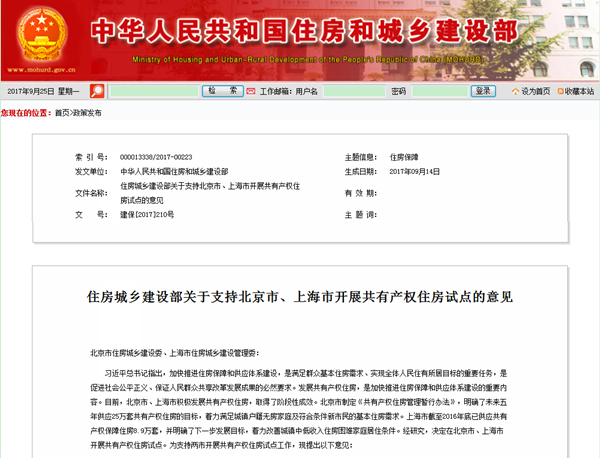Click the 发文单位 label
The width and height of the screenshot is (600, 458).
91,171
